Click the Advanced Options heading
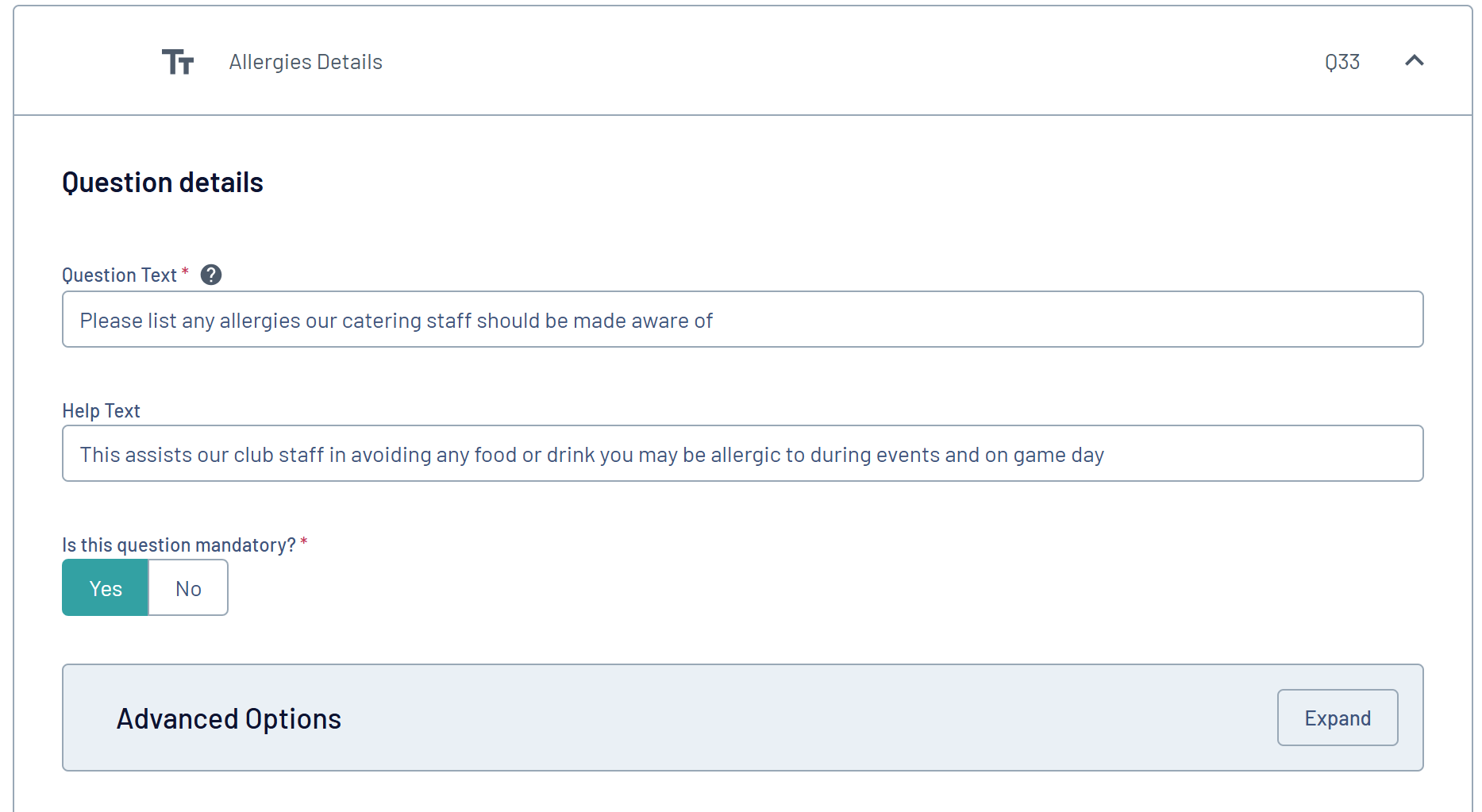 click(x=229, y=719)
